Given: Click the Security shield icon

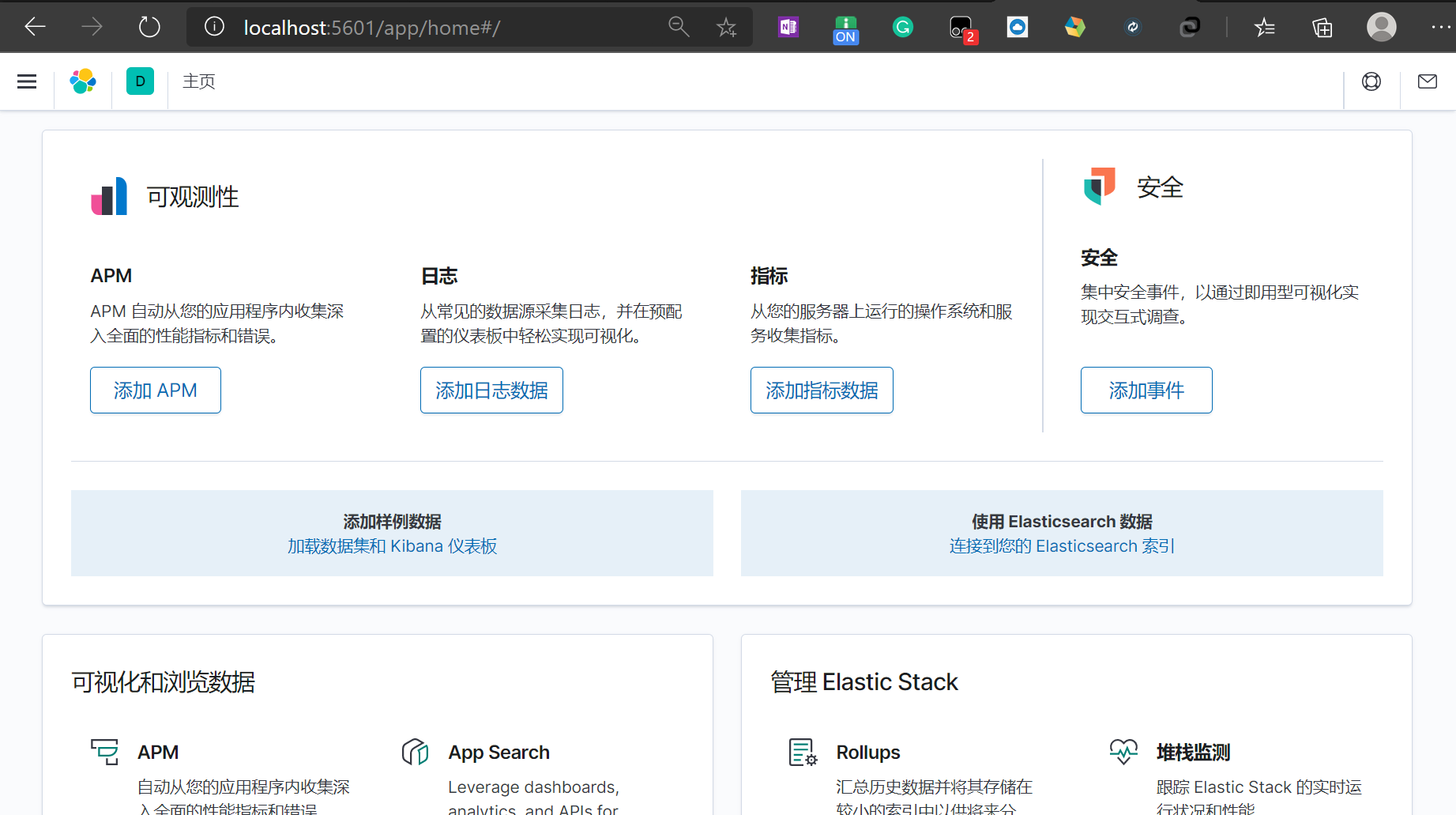Looking at the screenshot, I should click(x=1100, y=187).
